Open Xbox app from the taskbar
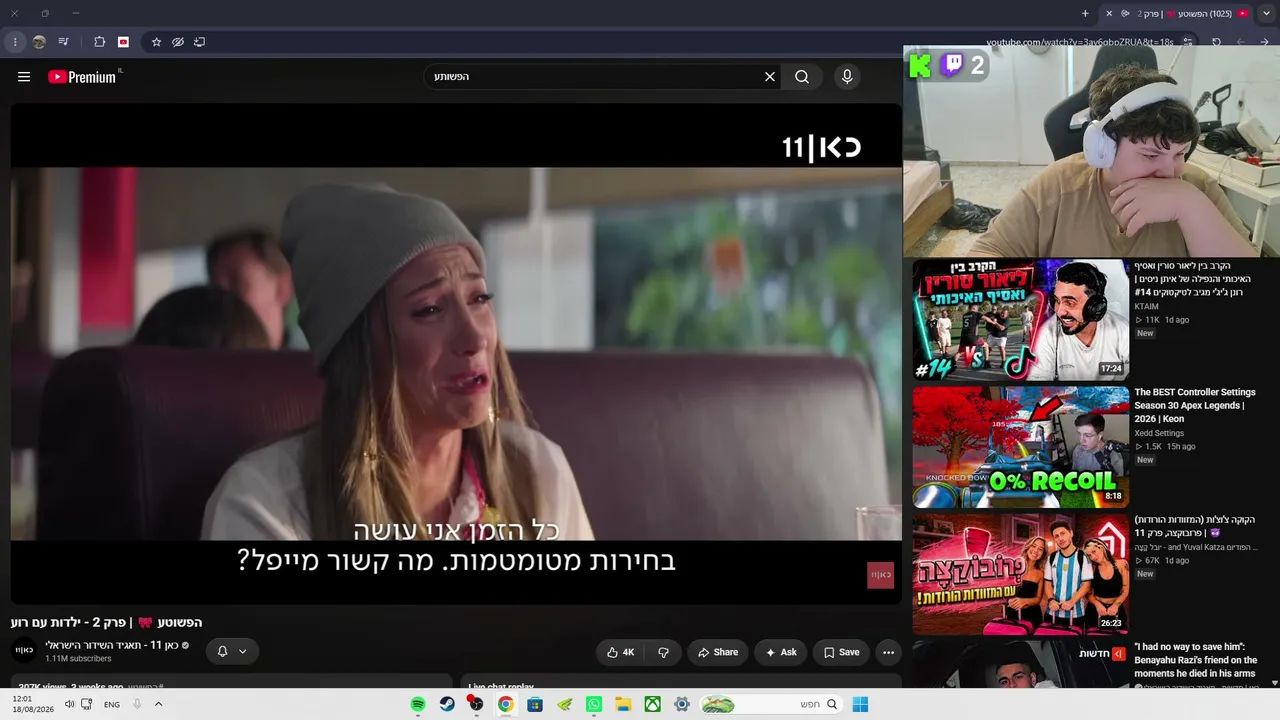 652,704
